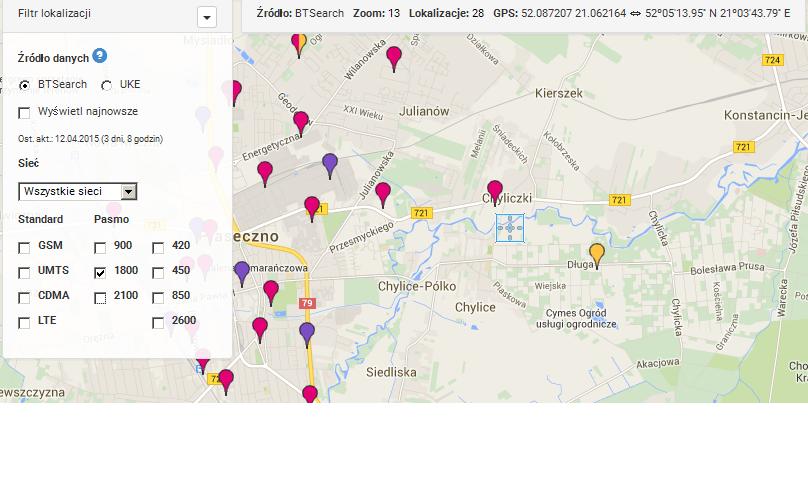This screenshot has width=808, height=480.
Task: Uncheck the 1800 band checkbox
Action: [100, 273]
